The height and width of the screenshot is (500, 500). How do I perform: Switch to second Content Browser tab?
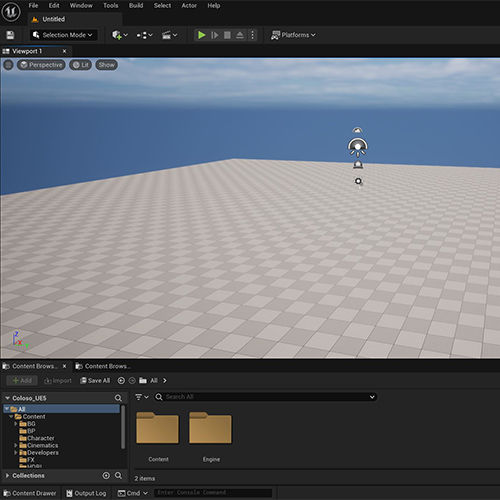(103, 366)
